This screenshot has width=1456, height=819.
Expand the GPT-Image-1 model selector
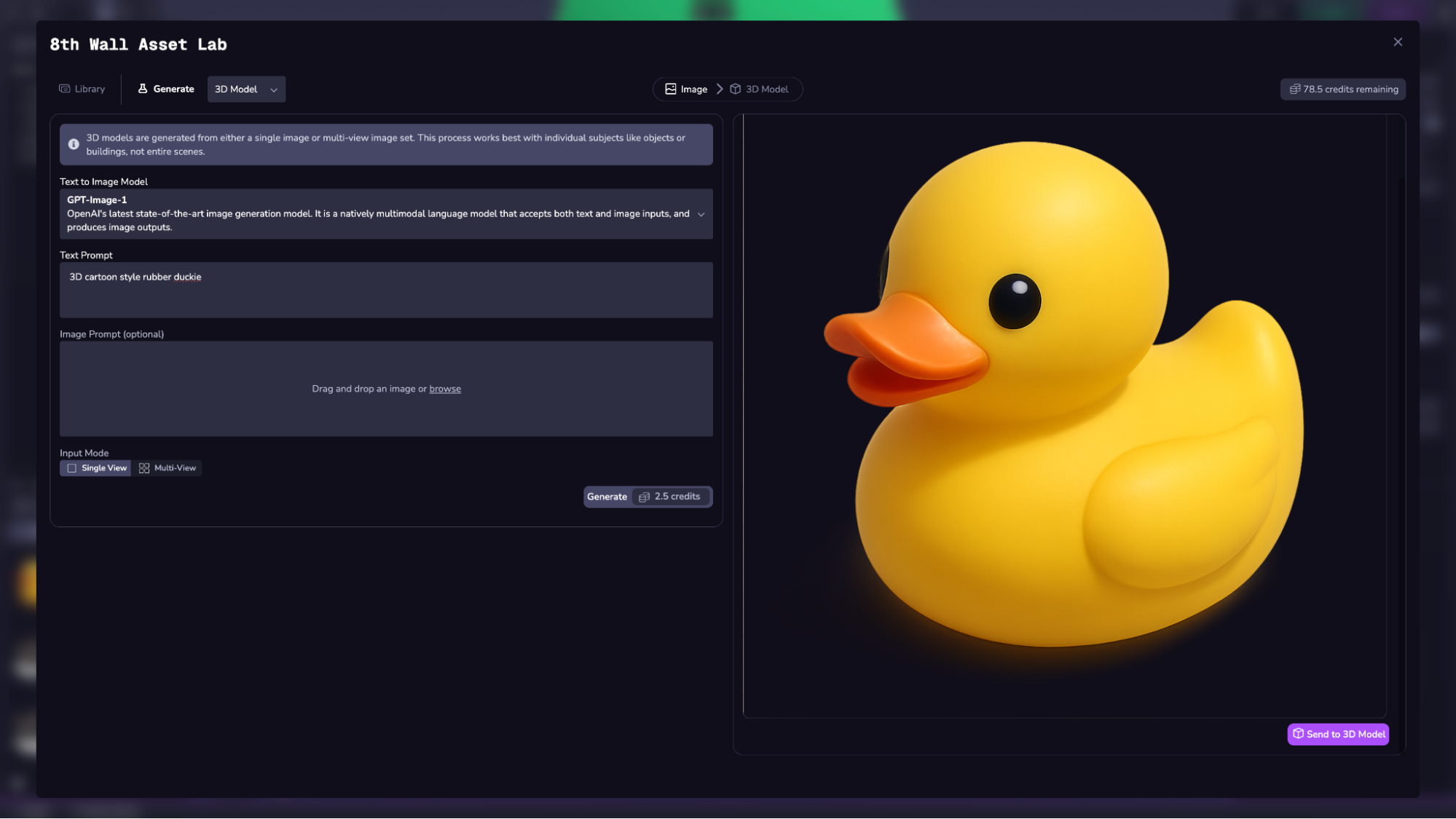tap(701, 214)
